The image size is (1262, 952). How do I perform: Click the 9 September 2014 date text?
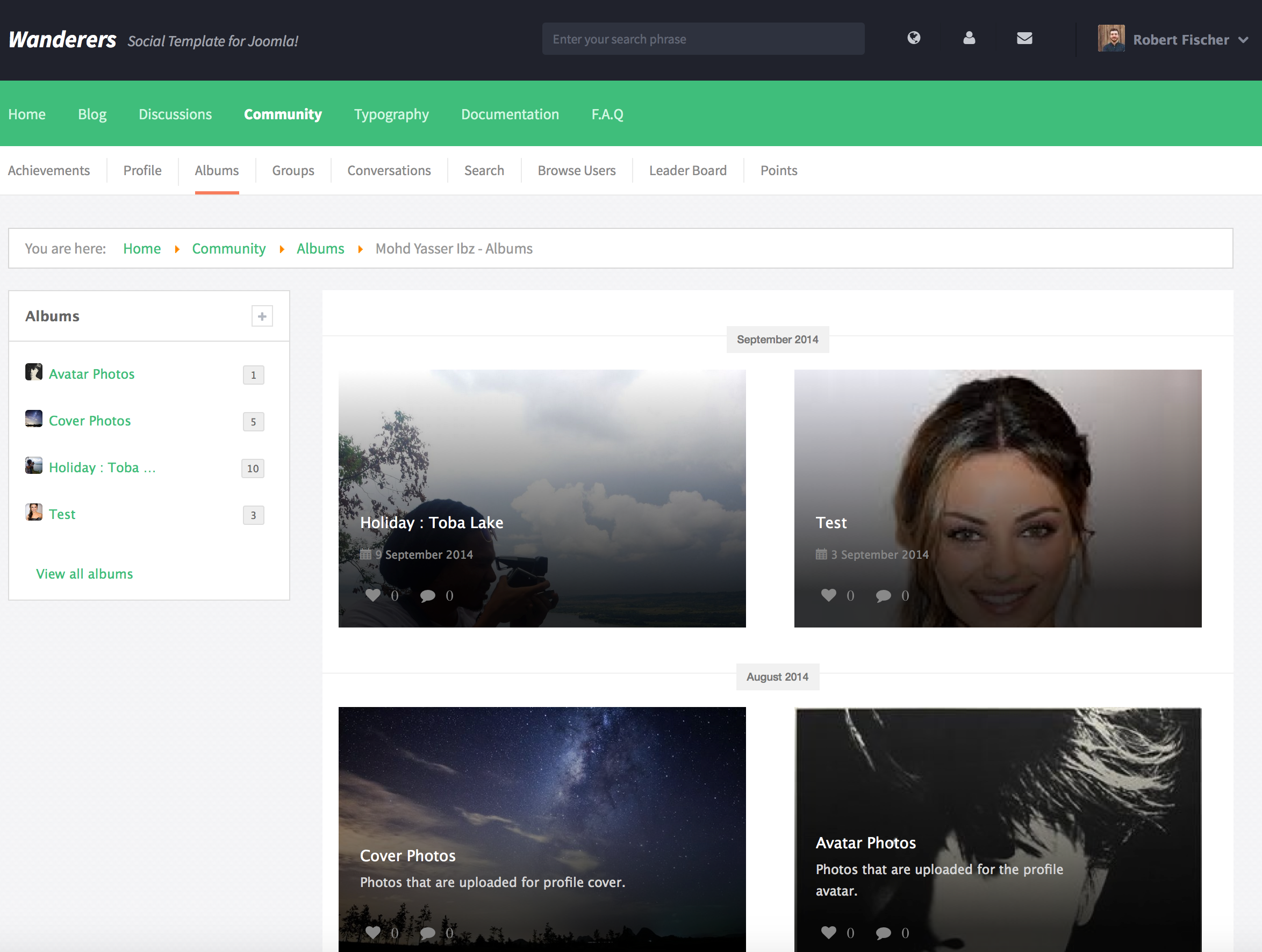(424, 554)
